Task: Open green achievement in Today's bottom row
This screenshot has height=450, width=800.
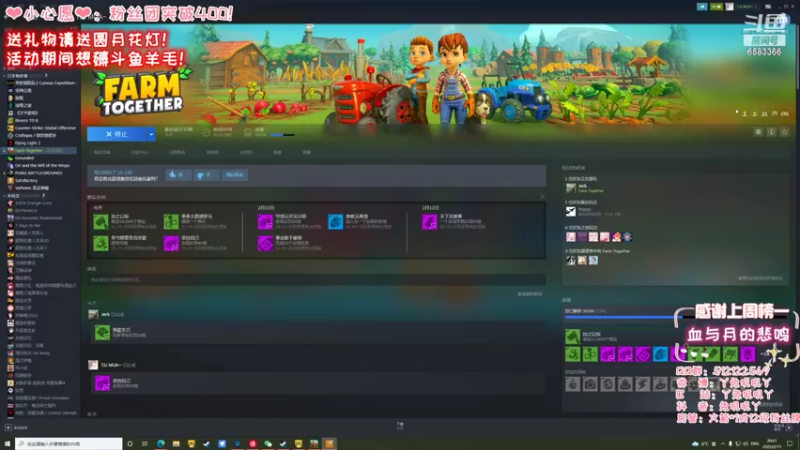Action: coord(101,243)
